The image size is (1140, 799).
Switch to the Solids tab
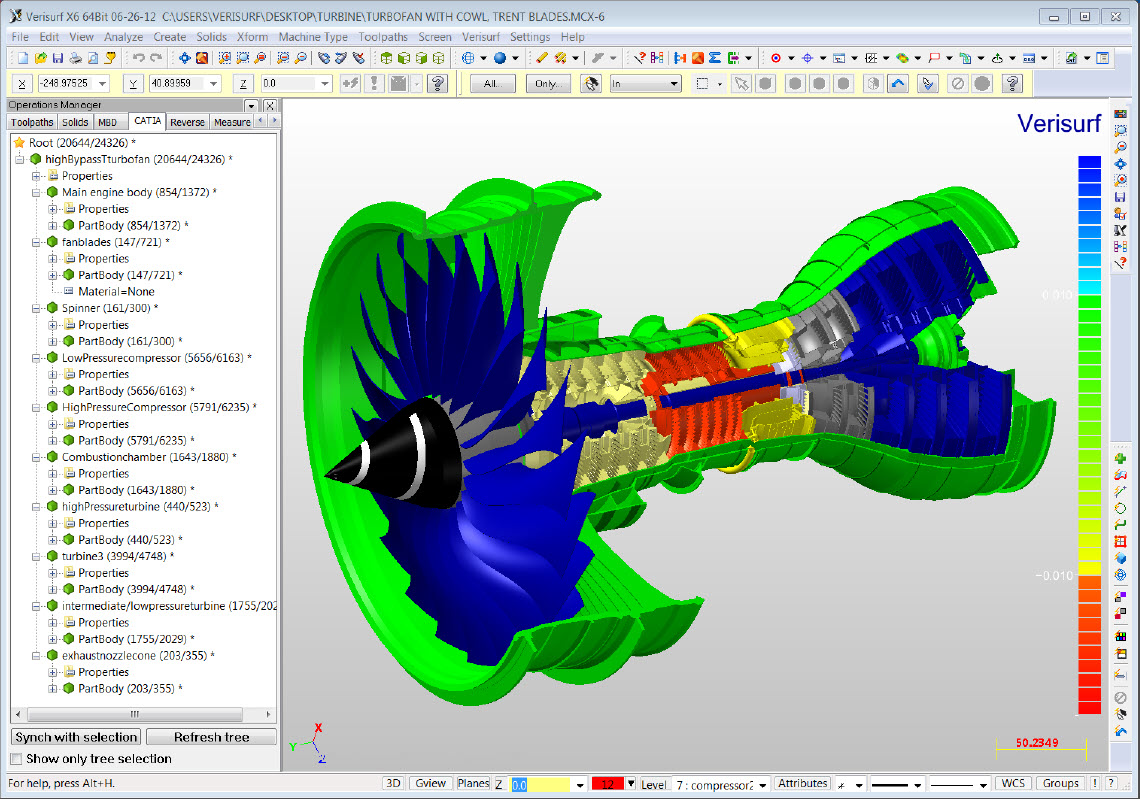[x=75, y=122]
